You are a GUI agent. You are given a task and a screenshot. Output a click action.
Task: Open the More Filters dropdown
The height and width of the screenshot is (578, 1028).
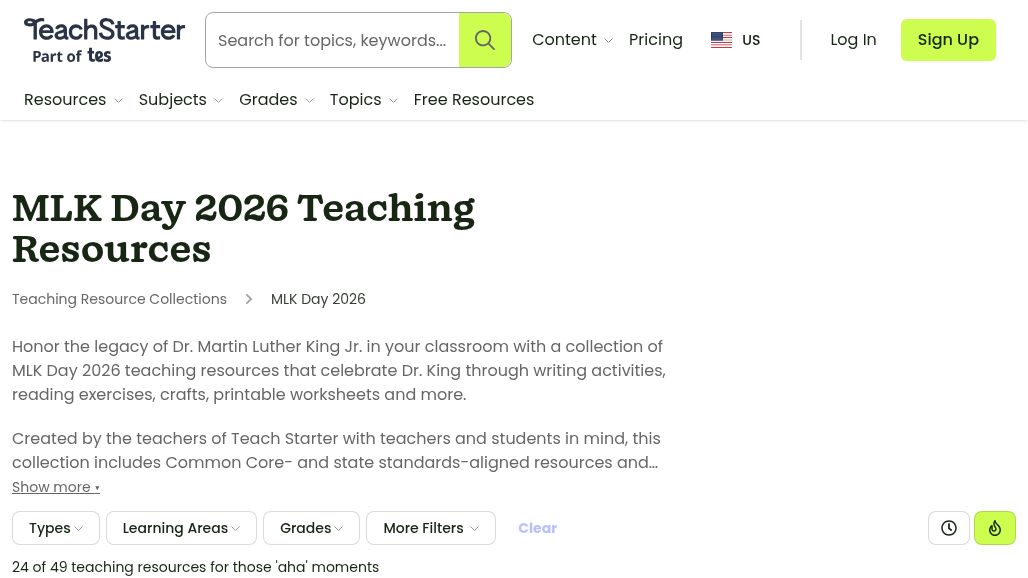pos(430,528)
